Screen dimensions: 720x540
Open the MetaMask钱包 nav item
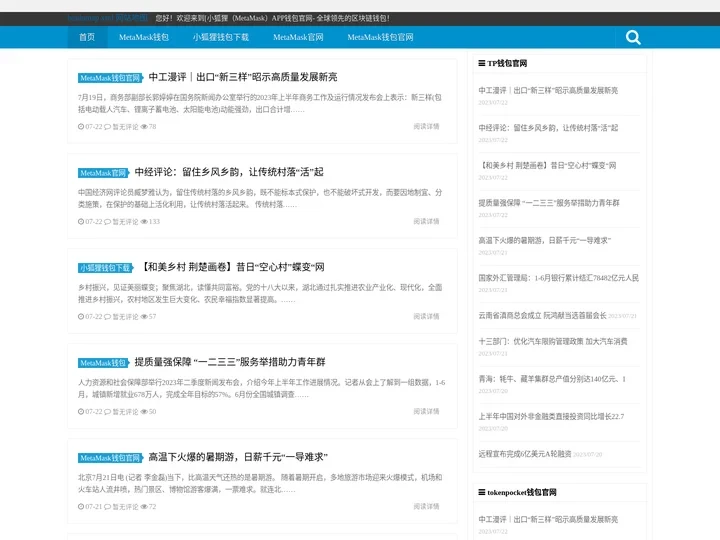click(144, 37)
